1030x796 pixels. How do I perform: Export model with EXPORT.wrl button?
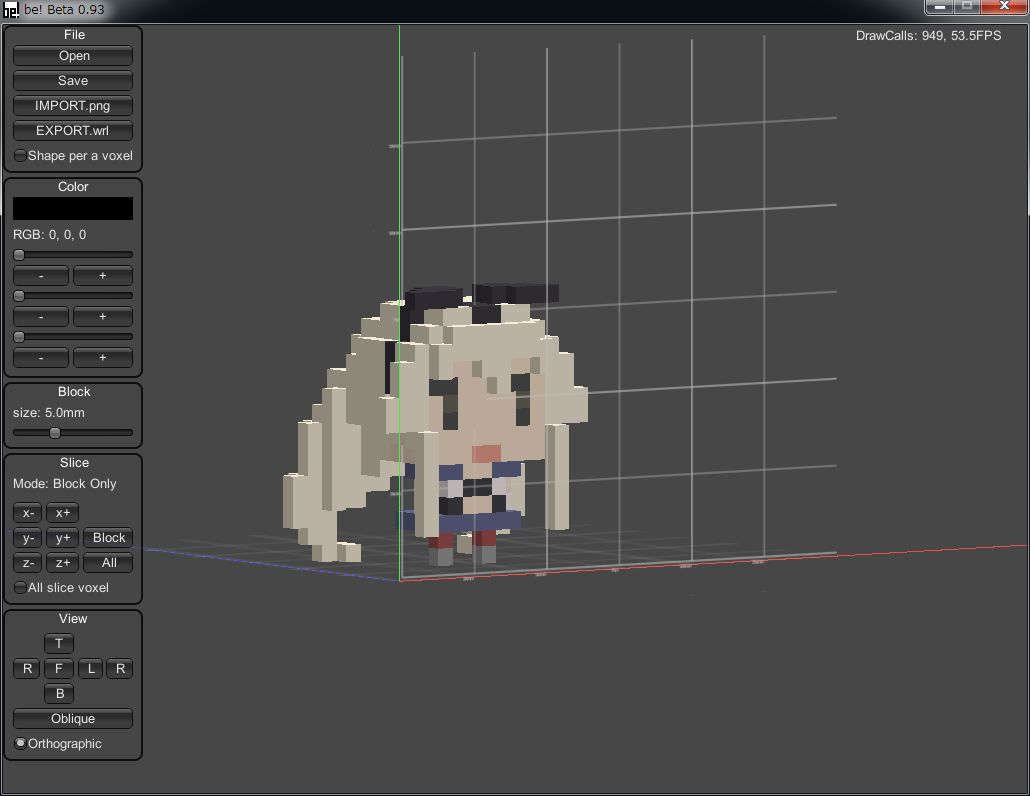click(x=73, y=130)
